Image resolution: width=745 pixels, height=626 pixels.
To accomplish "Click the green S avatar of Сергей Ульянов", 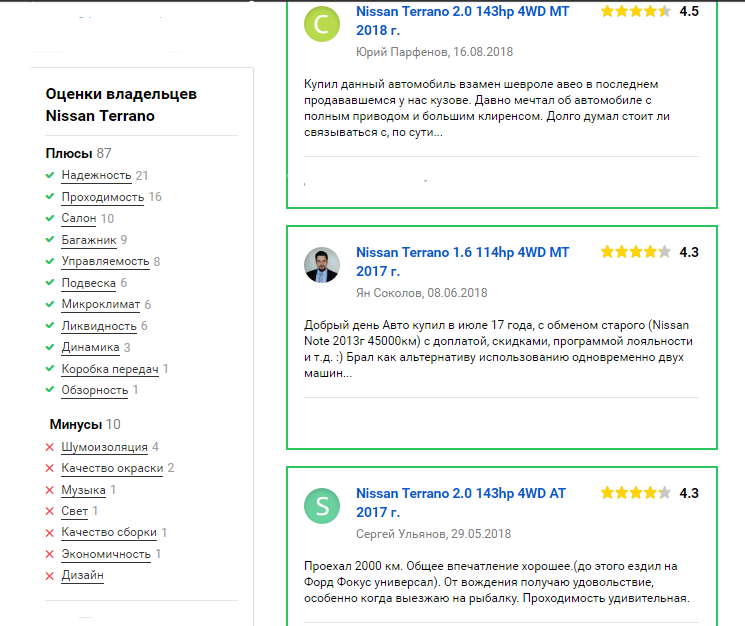I will [x=322, y=506].
